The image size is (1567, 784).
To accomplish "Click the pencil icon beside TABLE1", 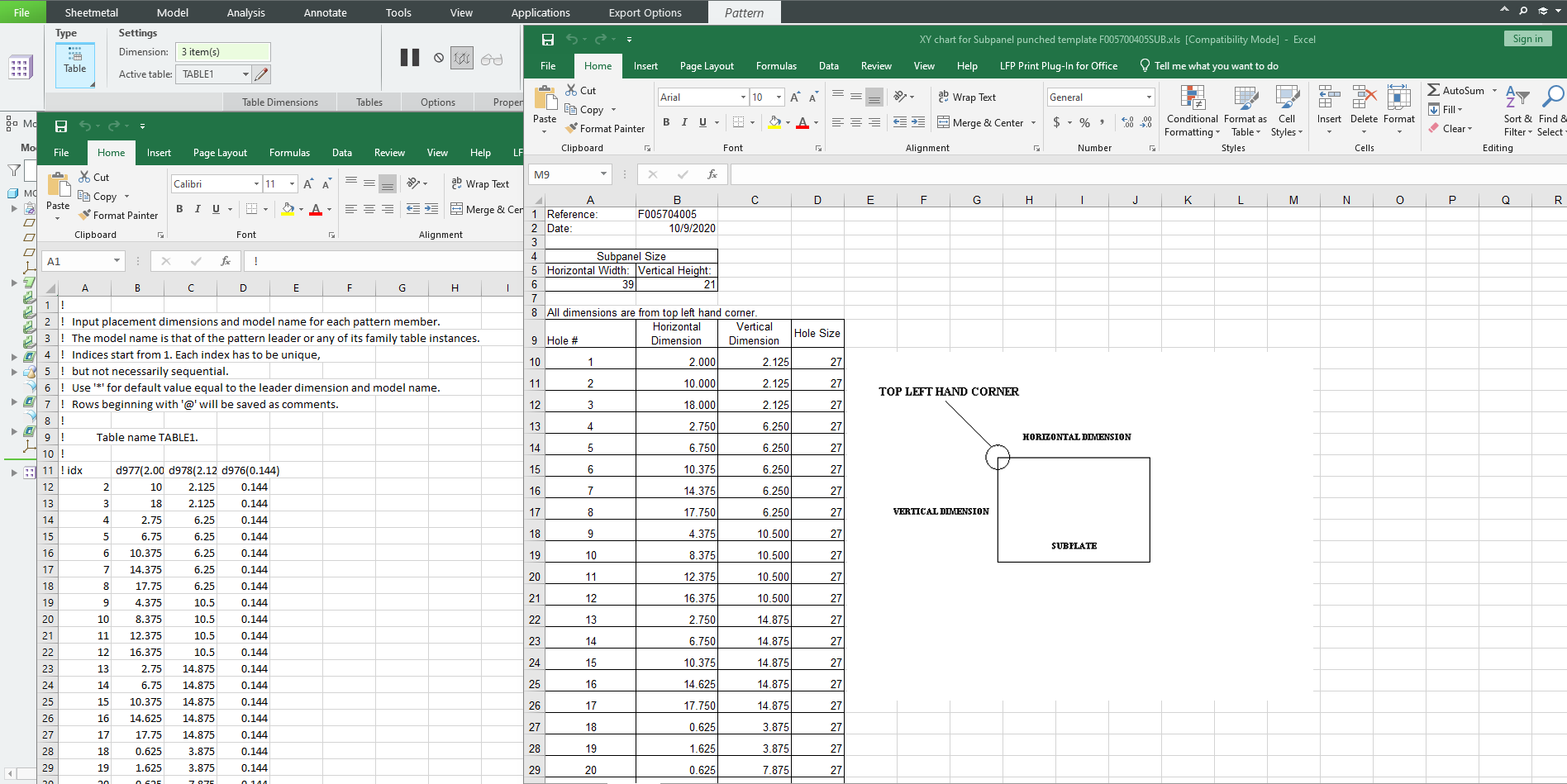I will point(261,74).
